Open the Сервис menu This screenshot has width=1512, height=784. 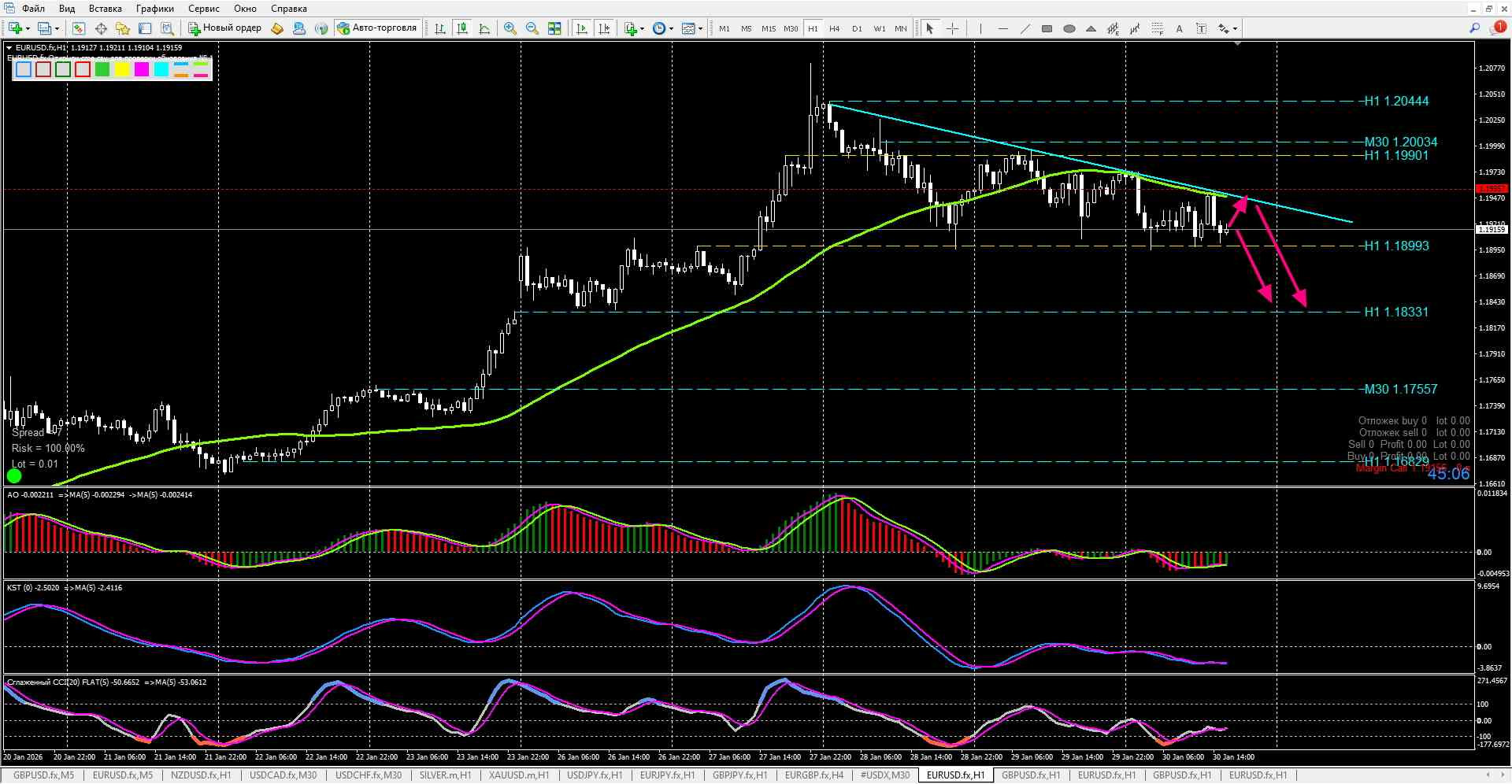(x=204, y=9)
